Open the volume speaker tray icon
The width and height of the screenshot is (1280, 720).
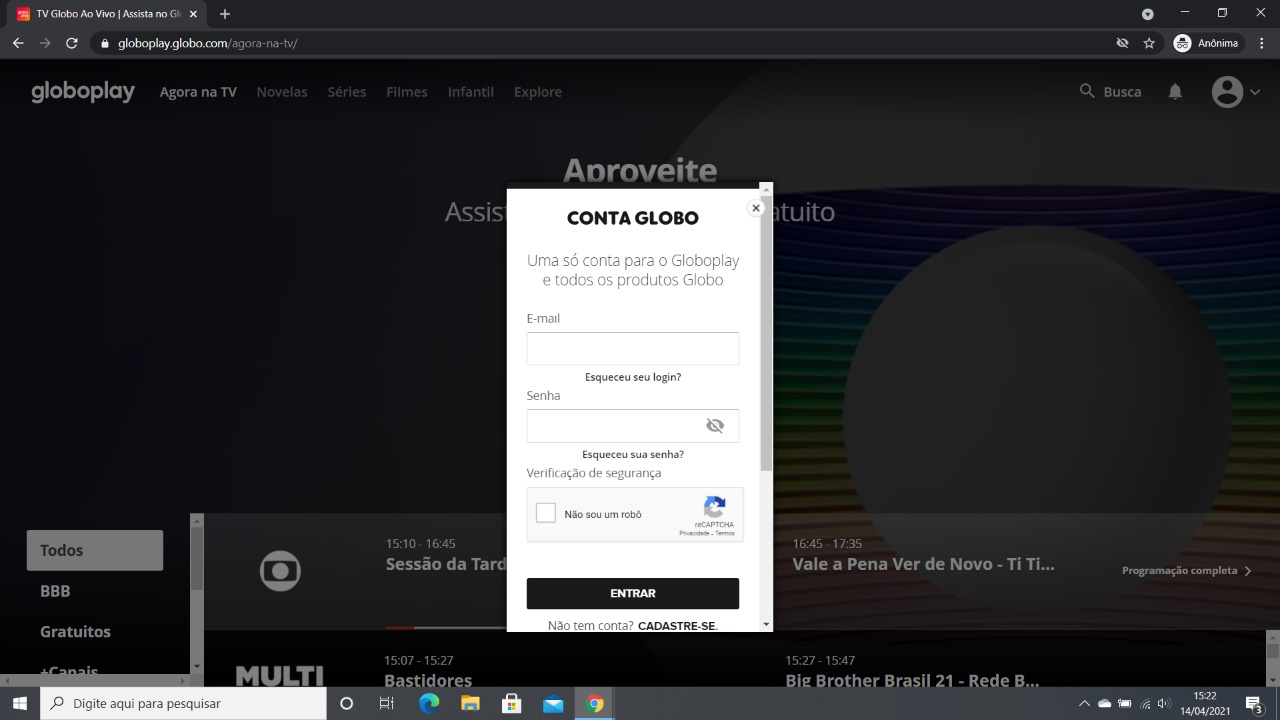coord(1163,704)
